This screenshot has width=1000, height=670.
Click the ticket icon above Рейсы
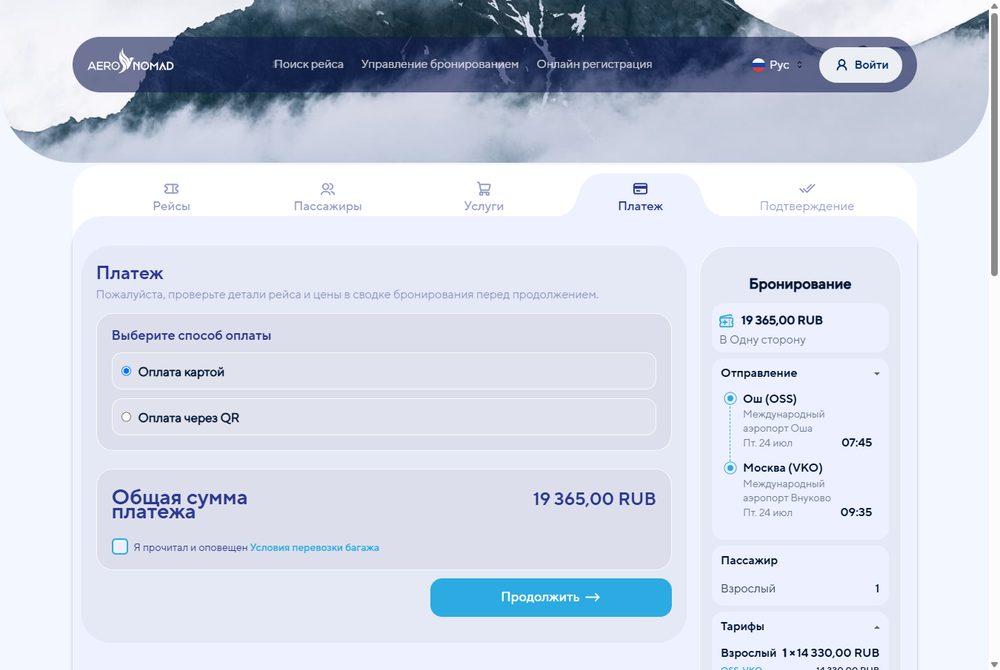point(172,188)
